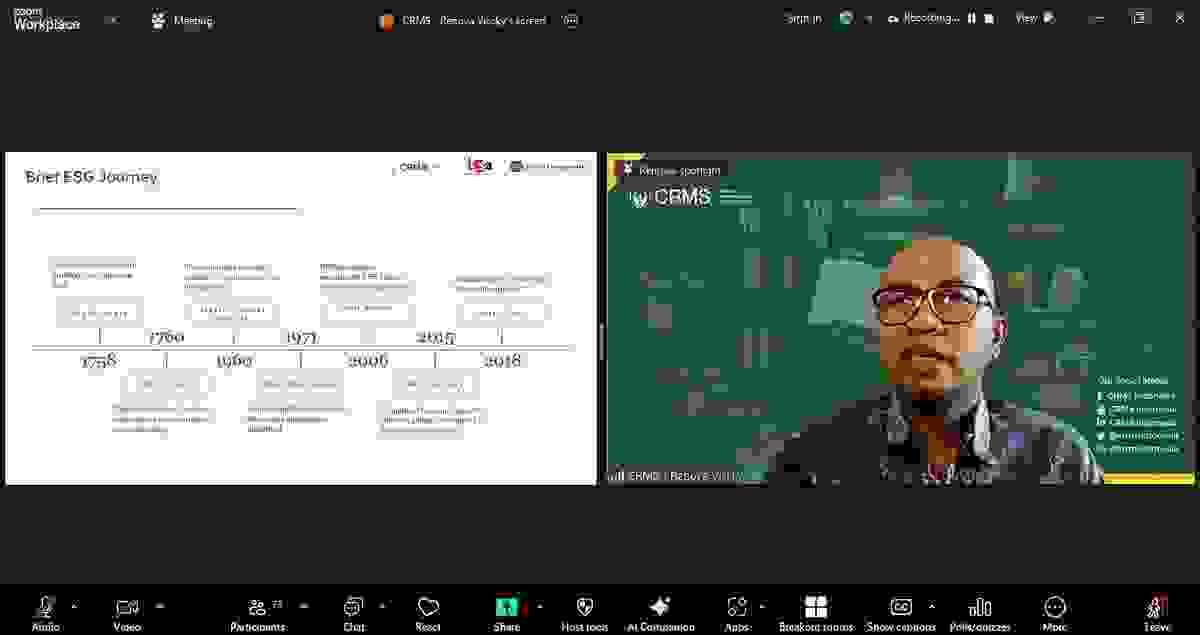Expand caret next to Show captions
The height and width of the screenshot is (635, 1200).
(932, 605)
